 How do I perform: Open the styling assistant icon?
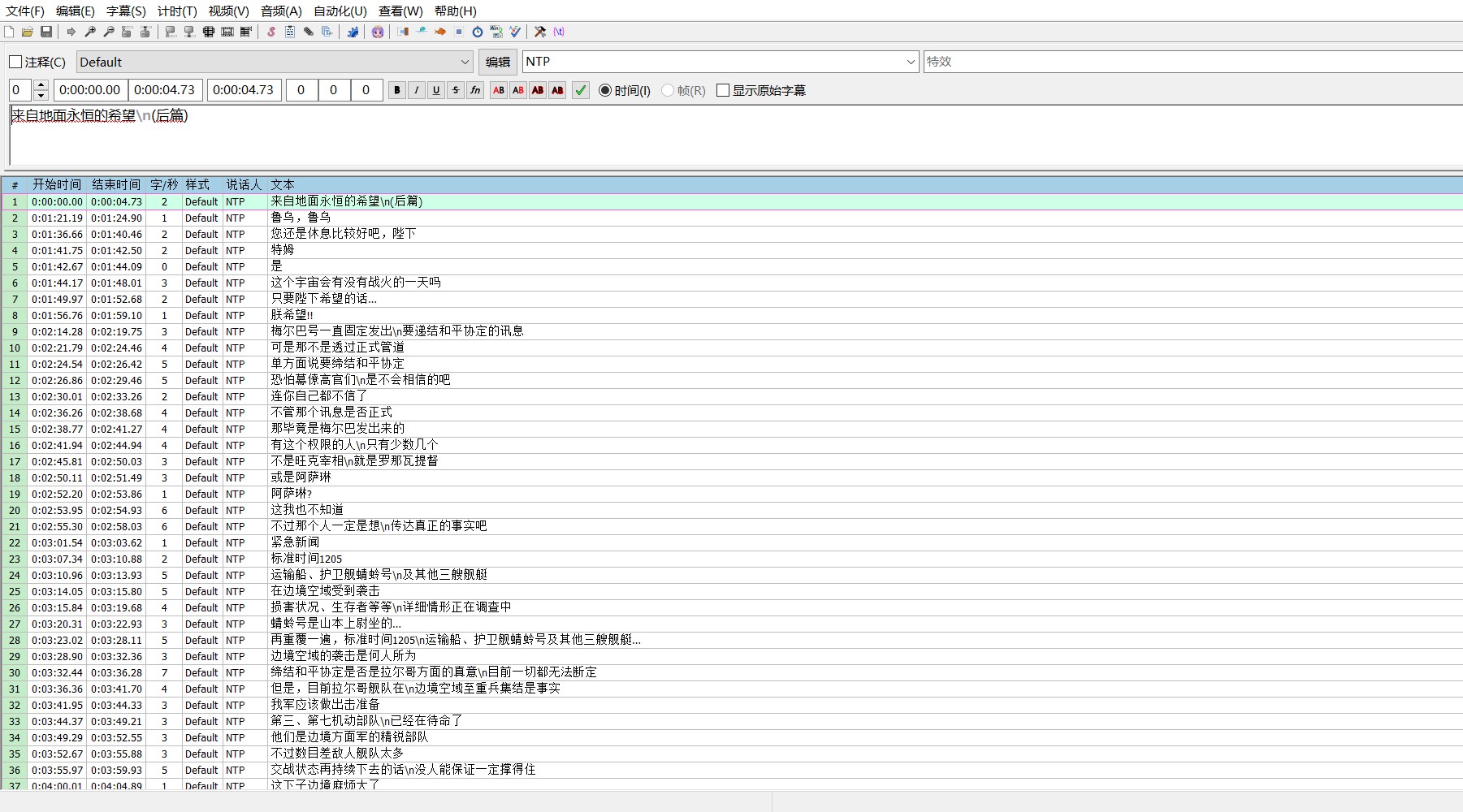[422, 32]
